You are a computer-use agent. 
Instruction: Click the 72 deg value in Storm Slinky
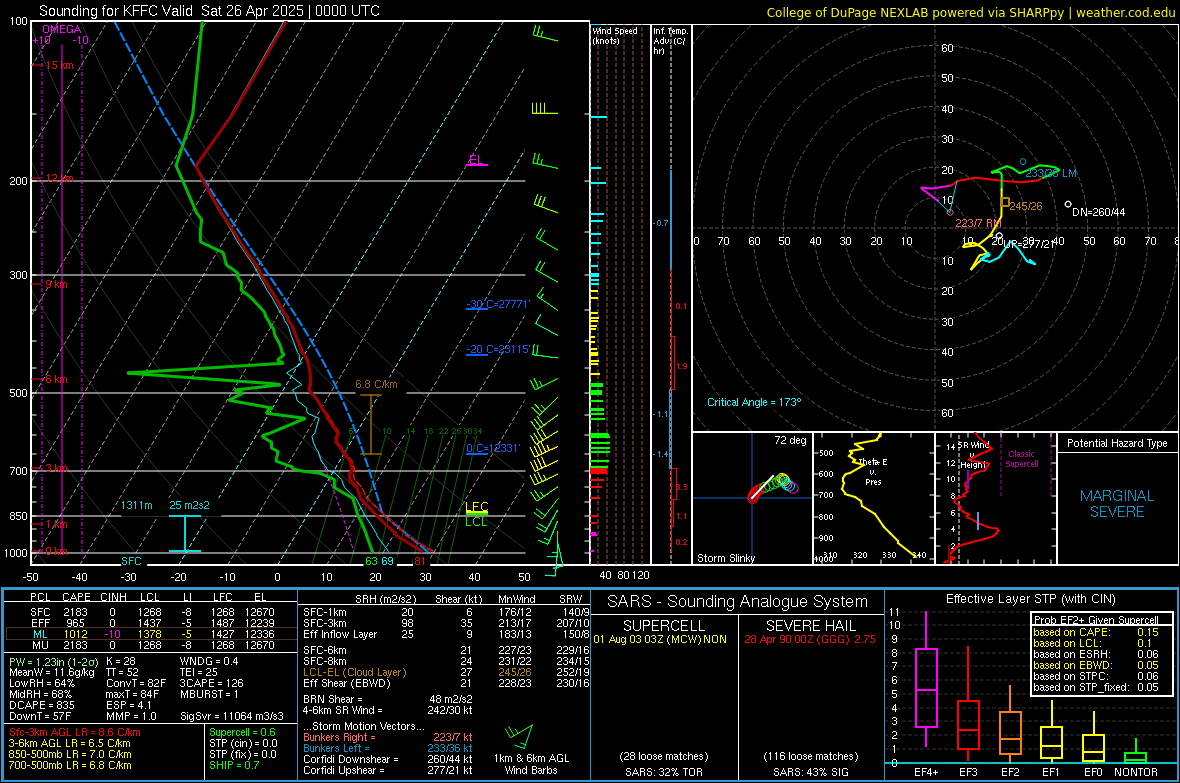pyautogui.click(x=790, y=440)
